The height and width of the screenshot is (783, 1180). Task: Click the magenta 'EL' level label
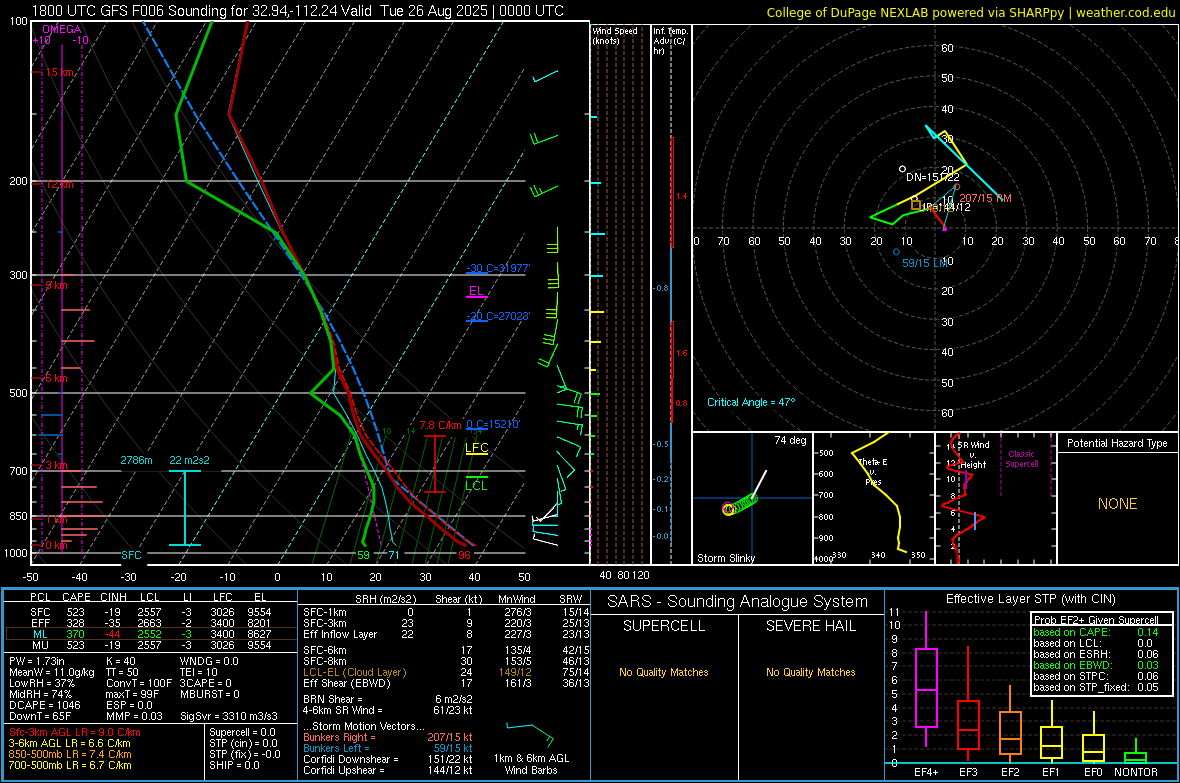(x=476, y=291)
